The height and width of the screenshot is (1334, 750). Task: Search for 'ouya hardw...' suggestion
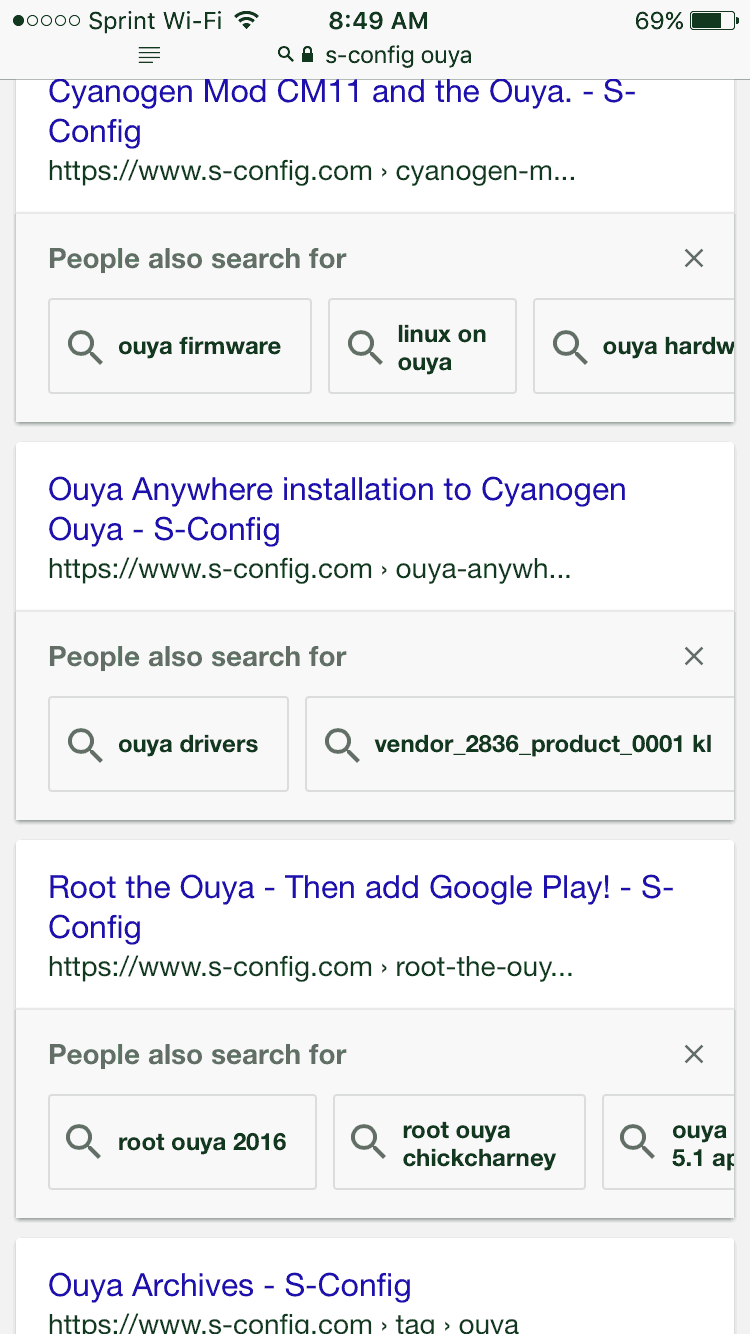pos(634,346)
